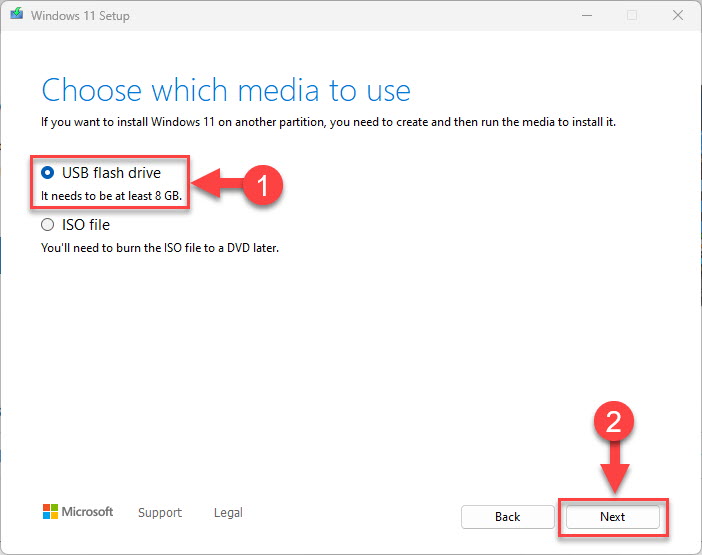The height and width of the screenshot is (555, 702).
Task: Click the 'Choose which media to use' heading
Action: pyautogui.click(x=226, y=90)
